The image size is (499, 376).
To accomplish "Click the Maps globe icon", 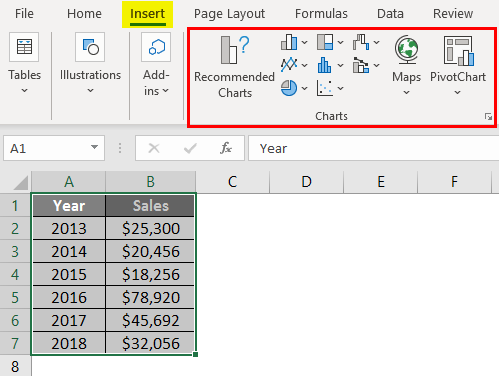I will pos(406,50).
